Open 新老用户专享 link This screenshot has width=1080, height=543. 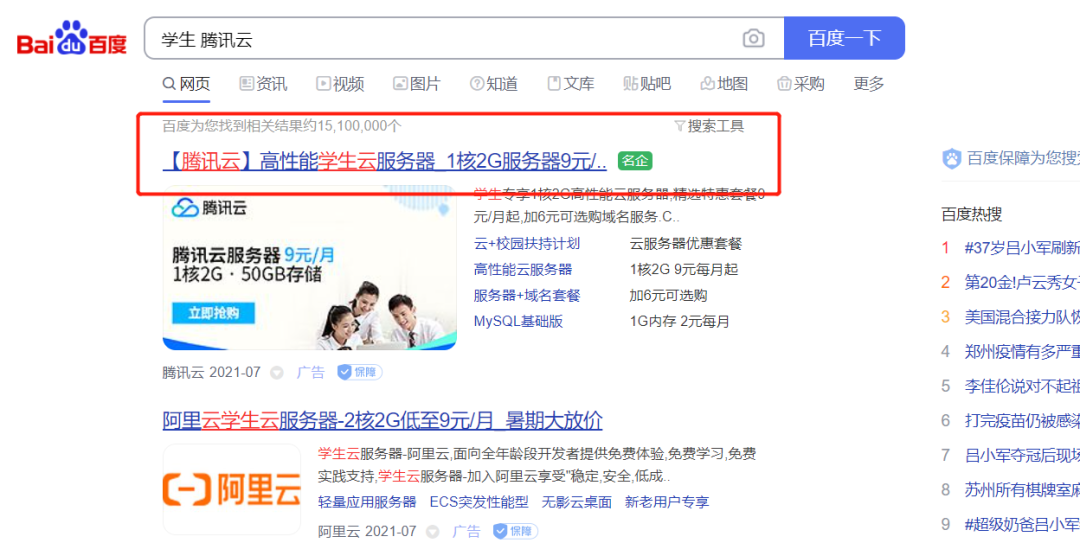coord(667,502)
